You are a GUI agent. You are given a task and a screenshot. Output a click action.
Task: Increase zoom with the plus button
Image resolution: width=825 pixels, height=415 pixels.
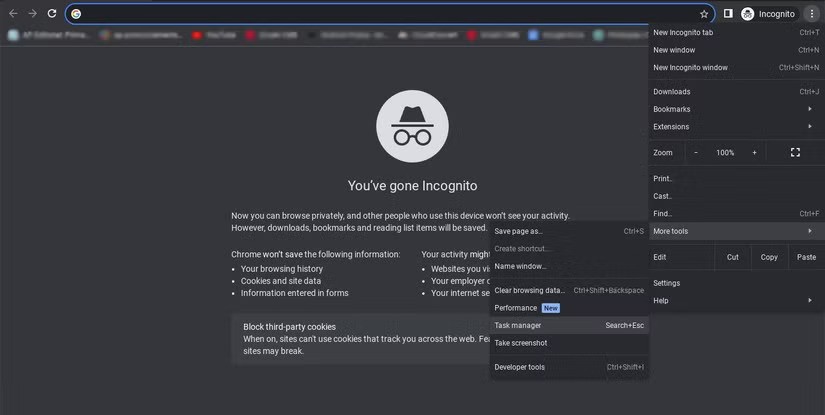point(754,153)
